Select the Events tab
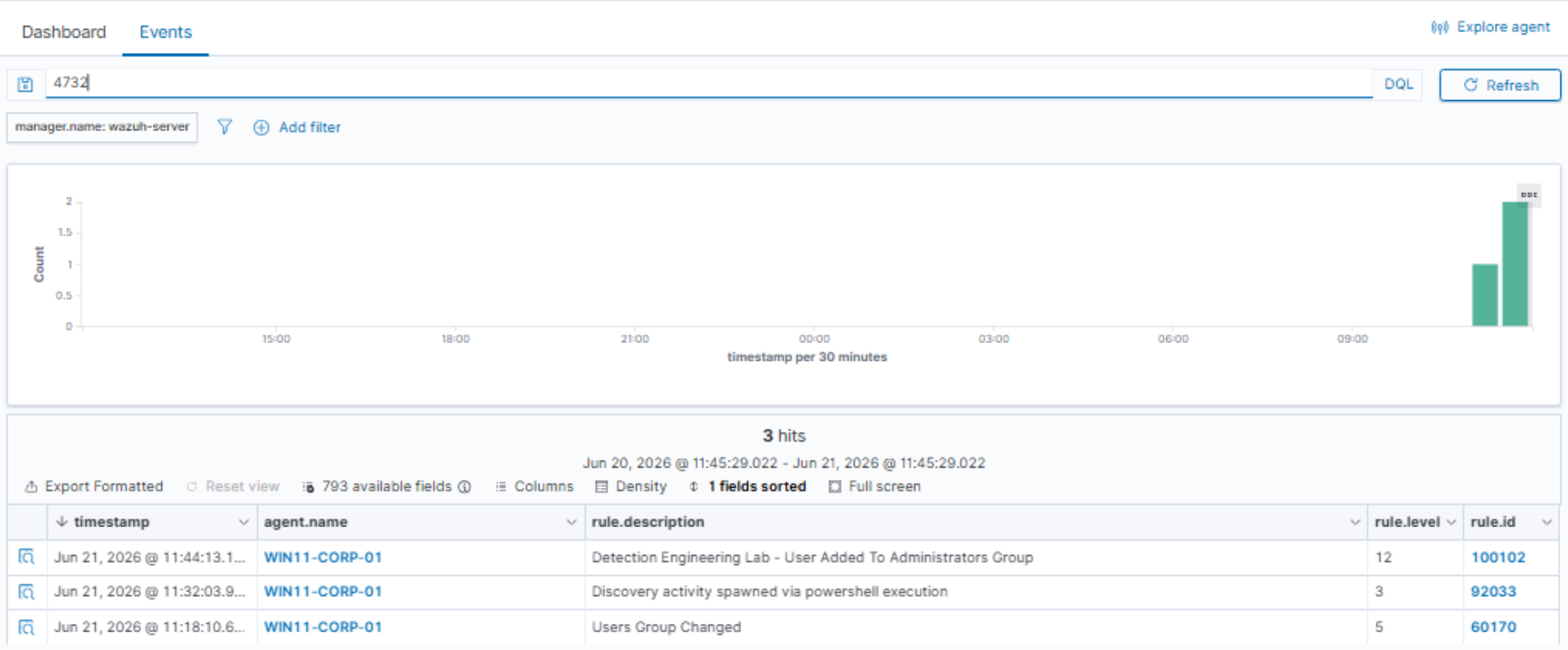 [166, 32]
